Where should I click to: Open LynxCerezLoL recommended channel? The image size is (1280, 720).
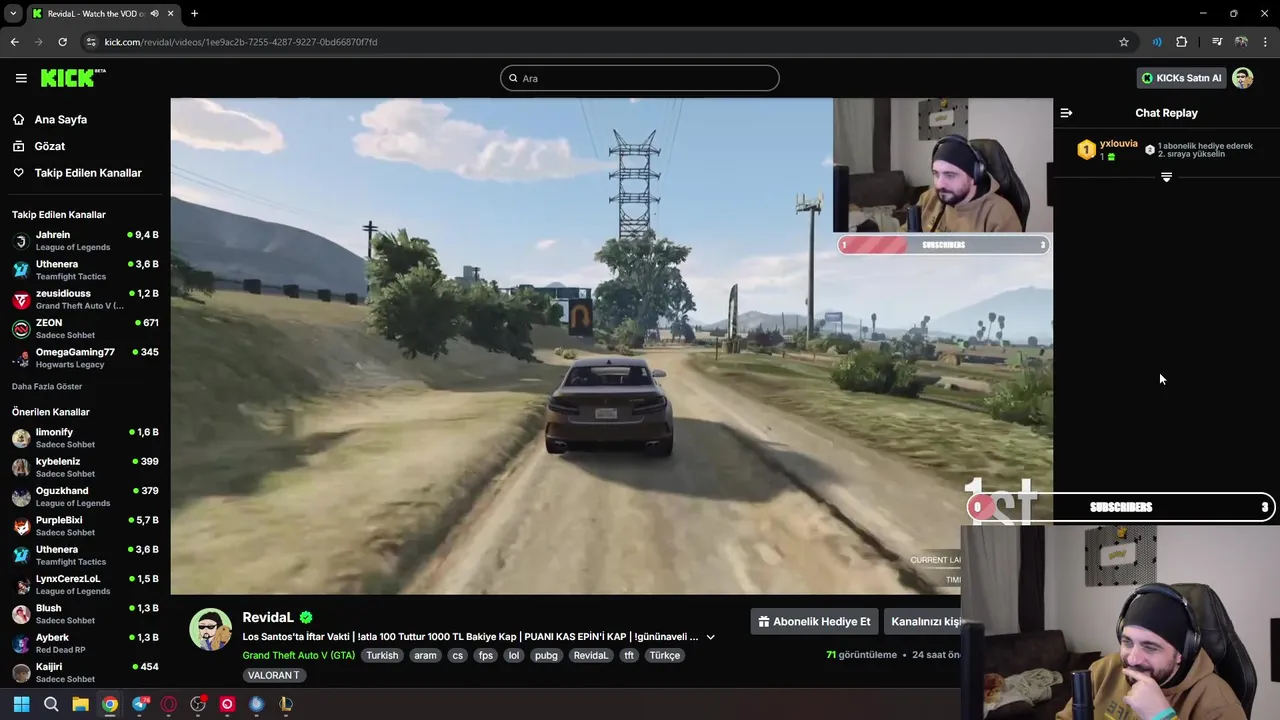click(x=85, y=584)
